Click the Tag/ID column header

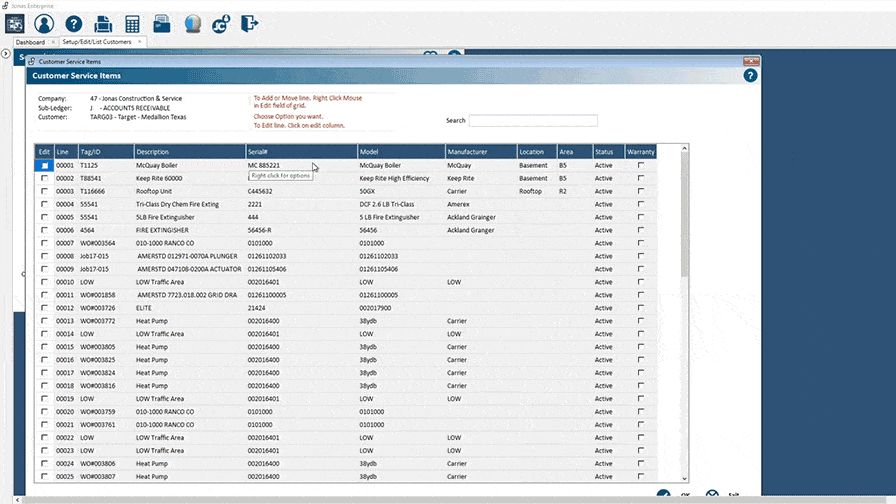pyautogui.click(x=106, y=152)
